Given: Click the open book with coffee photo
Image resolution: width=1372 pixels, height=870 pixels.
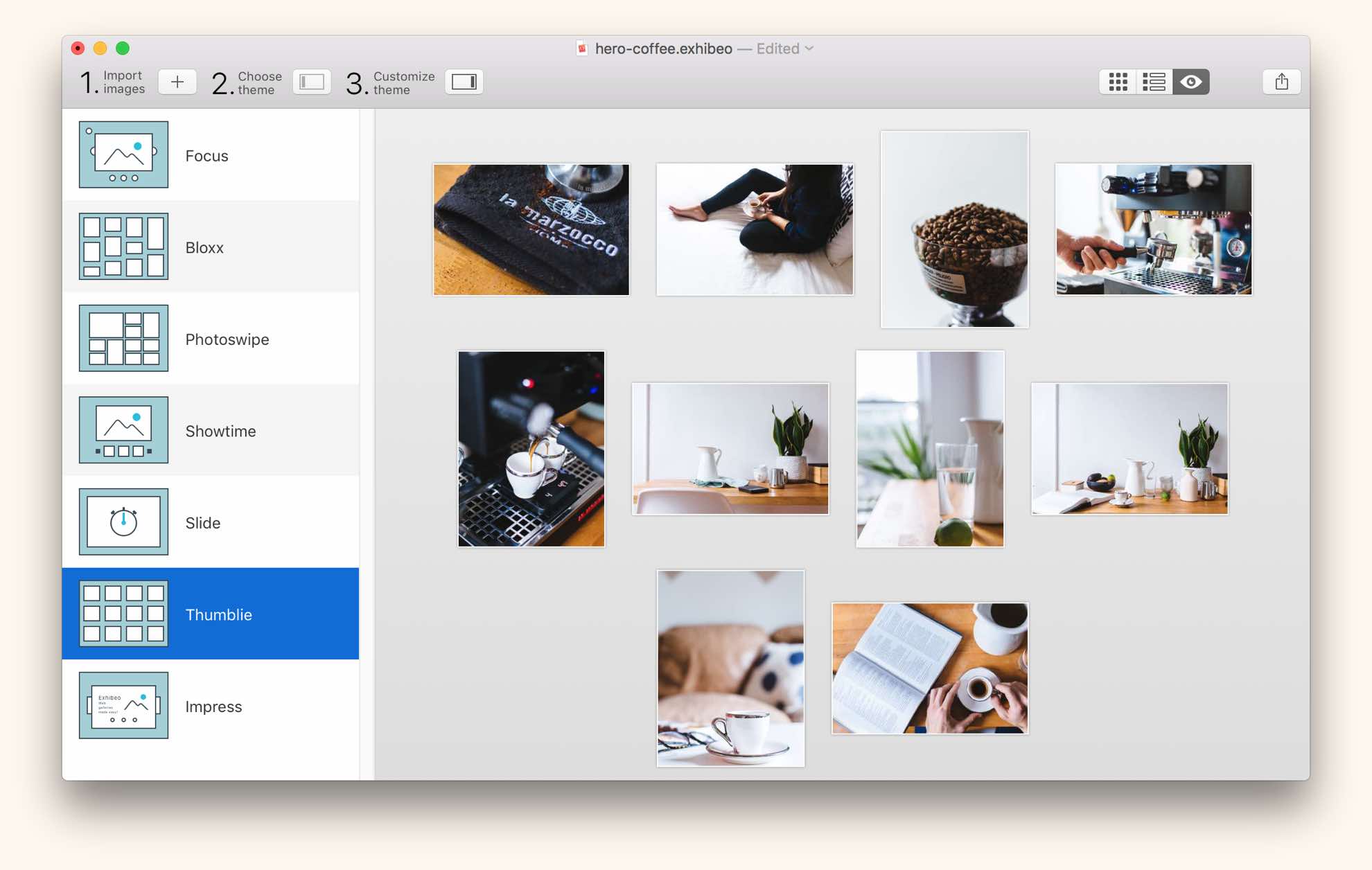Looking at the screenshot, I should [x=929, y=668].
